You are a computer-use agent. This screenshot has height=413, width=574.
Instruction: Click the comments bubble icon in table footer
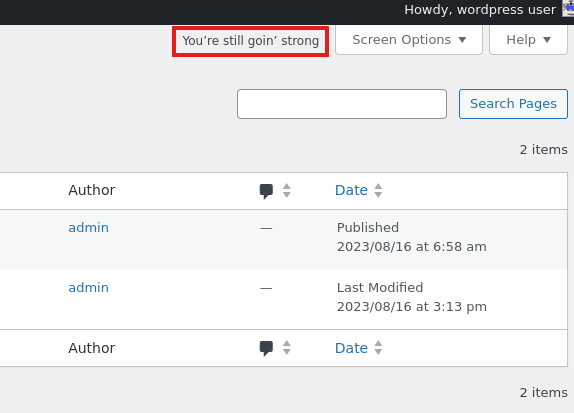pos(266,348)
